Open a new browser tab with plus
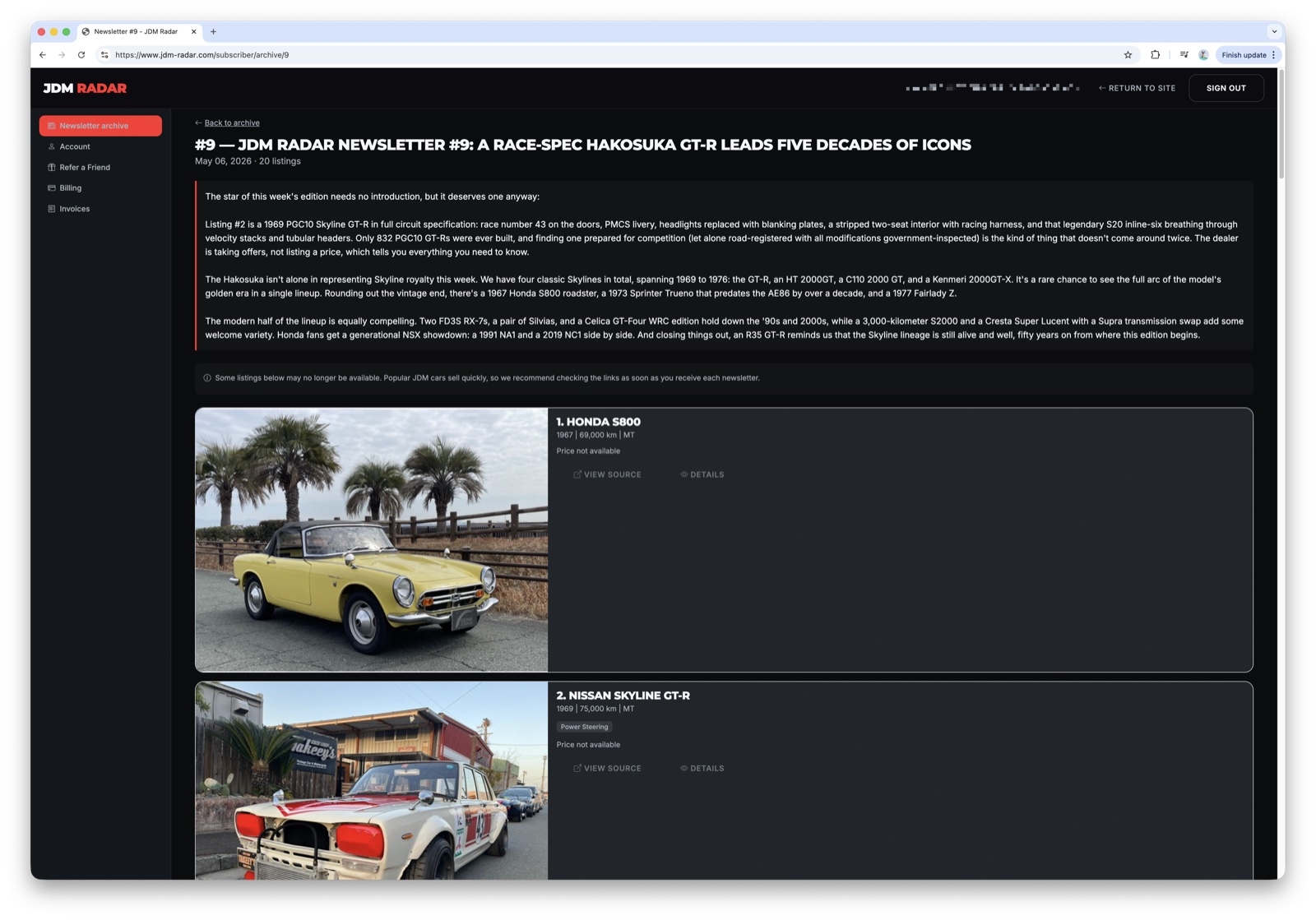1316x920 pixels. (x=213, y=31)
